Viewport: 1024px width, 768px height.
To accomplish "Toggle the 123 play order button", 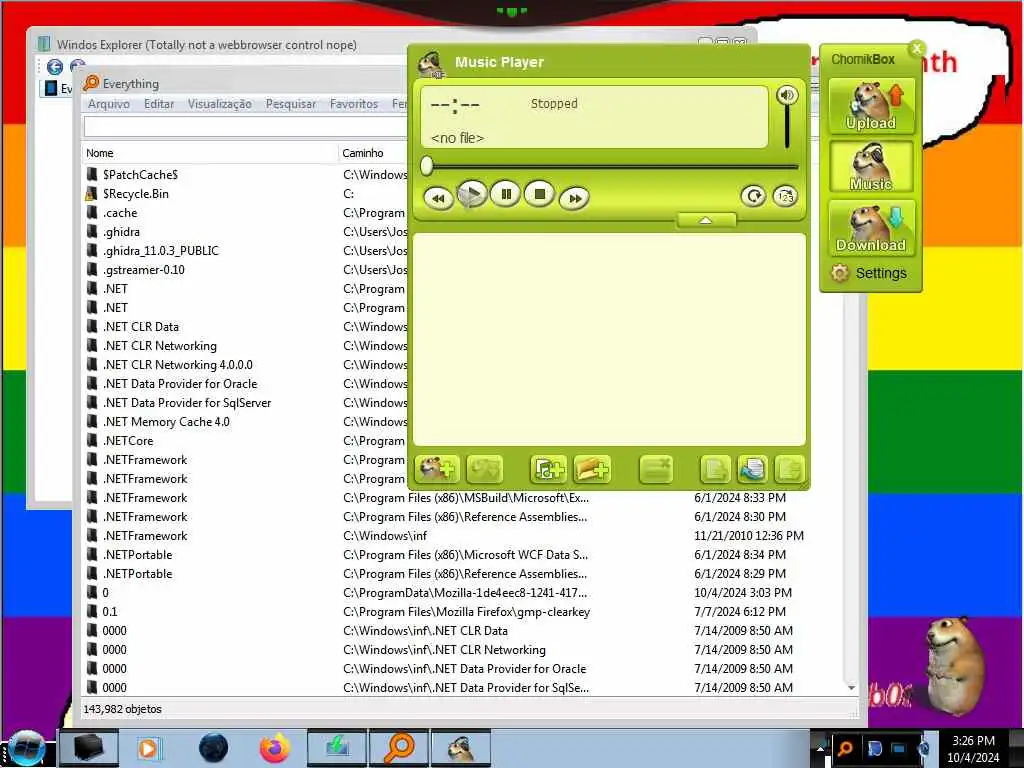I will (x=785, y=196).
